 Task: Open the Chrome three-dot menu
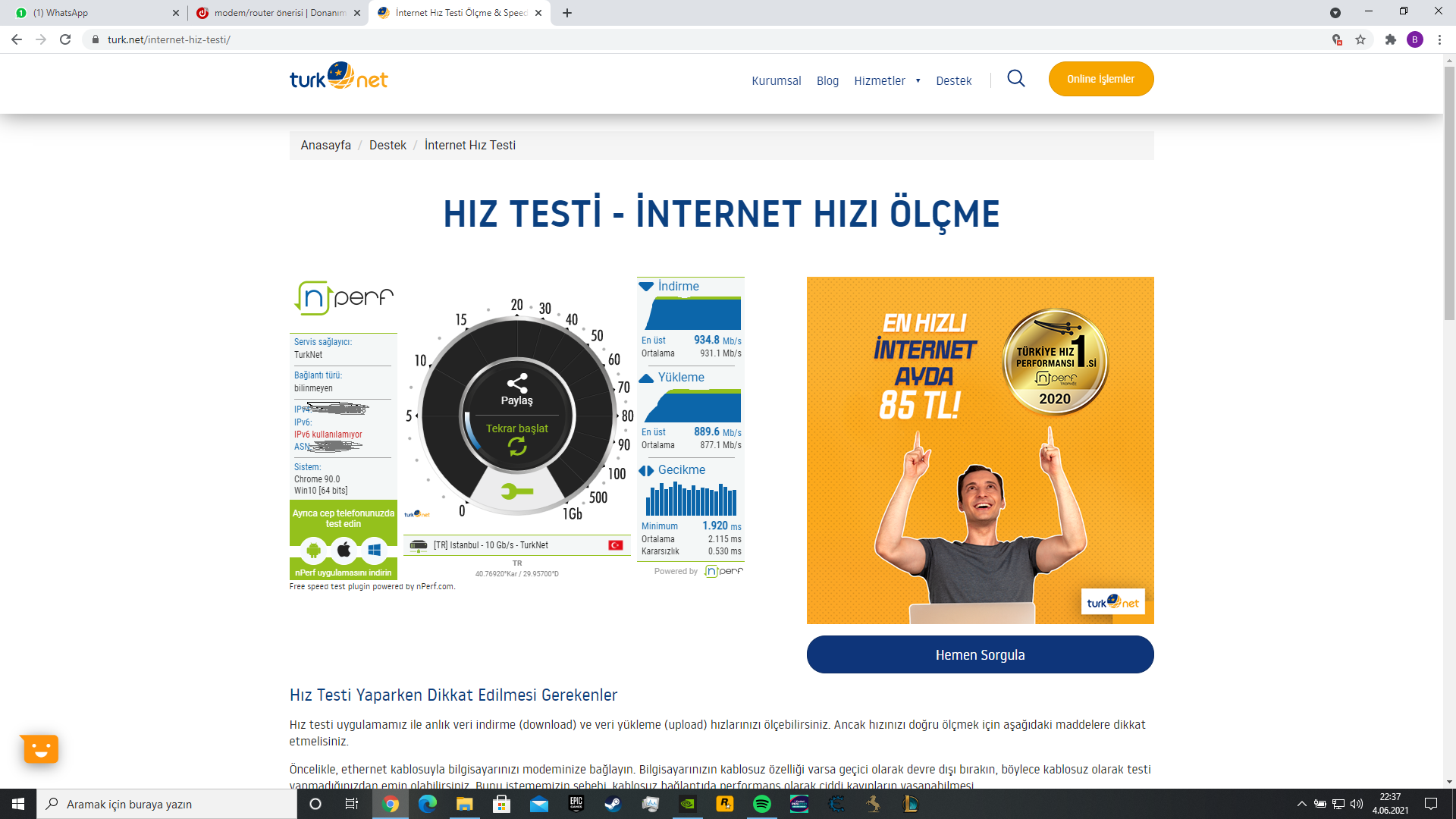tap(1439, 39)
